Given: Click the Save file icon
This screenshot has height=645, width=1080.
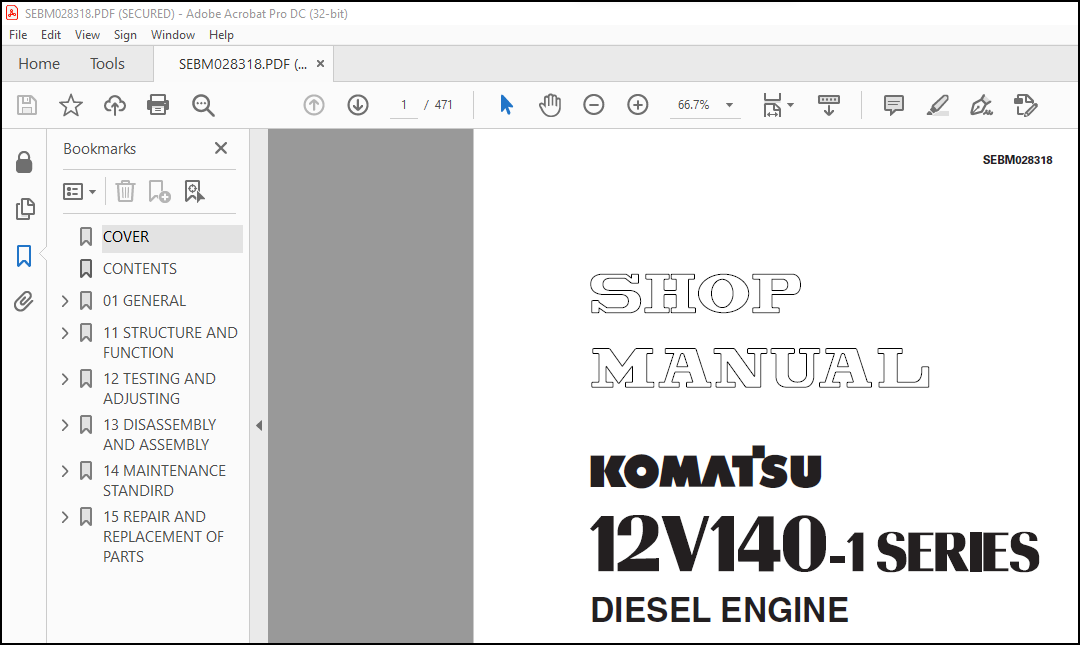Looking at the screenshot, I should pos(27,105).
